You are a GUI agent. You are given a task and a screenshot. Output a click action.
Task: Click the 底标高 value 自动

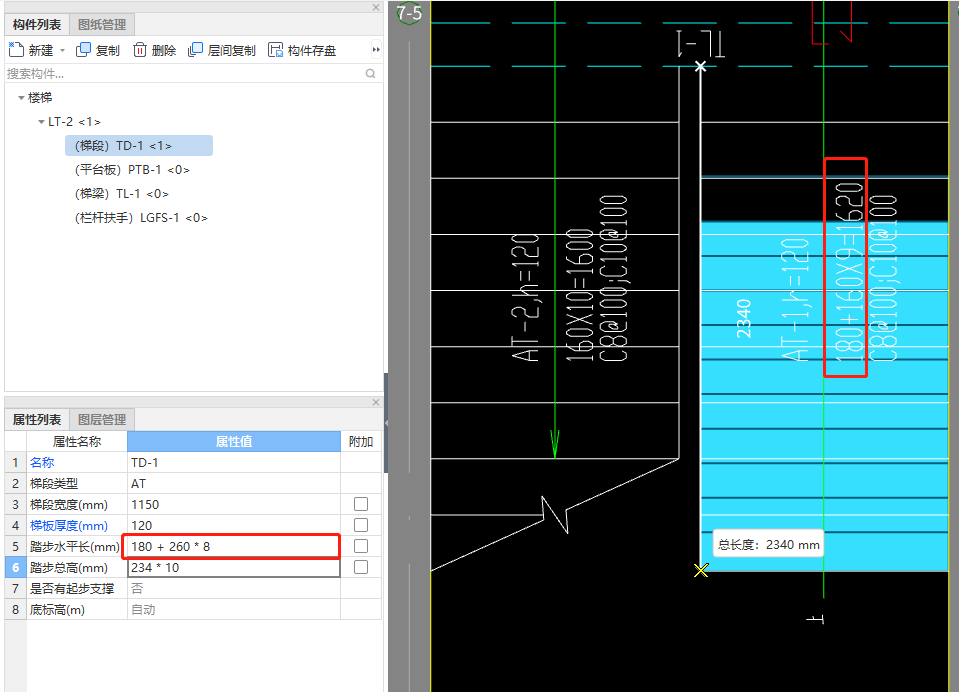click(x=234, y=609)
